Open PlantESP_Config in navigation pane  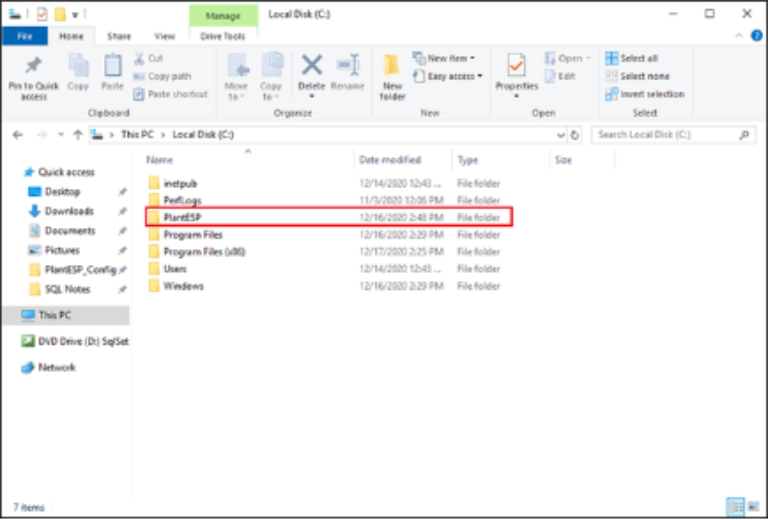point(80,270)
